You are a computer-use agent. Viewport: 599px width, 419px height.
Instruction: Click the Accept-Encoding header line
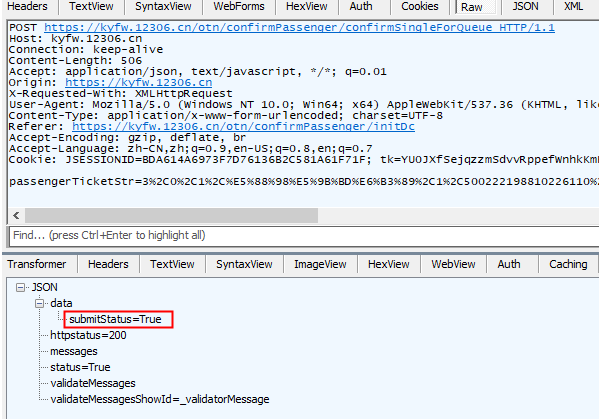128,138
